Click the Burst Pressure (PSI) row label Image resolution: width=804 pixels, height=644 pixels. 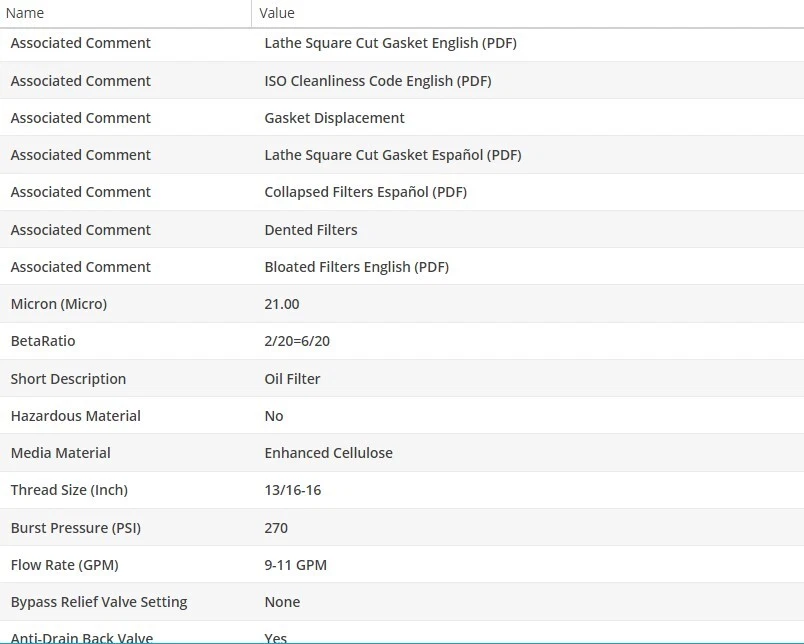[75, 528]
